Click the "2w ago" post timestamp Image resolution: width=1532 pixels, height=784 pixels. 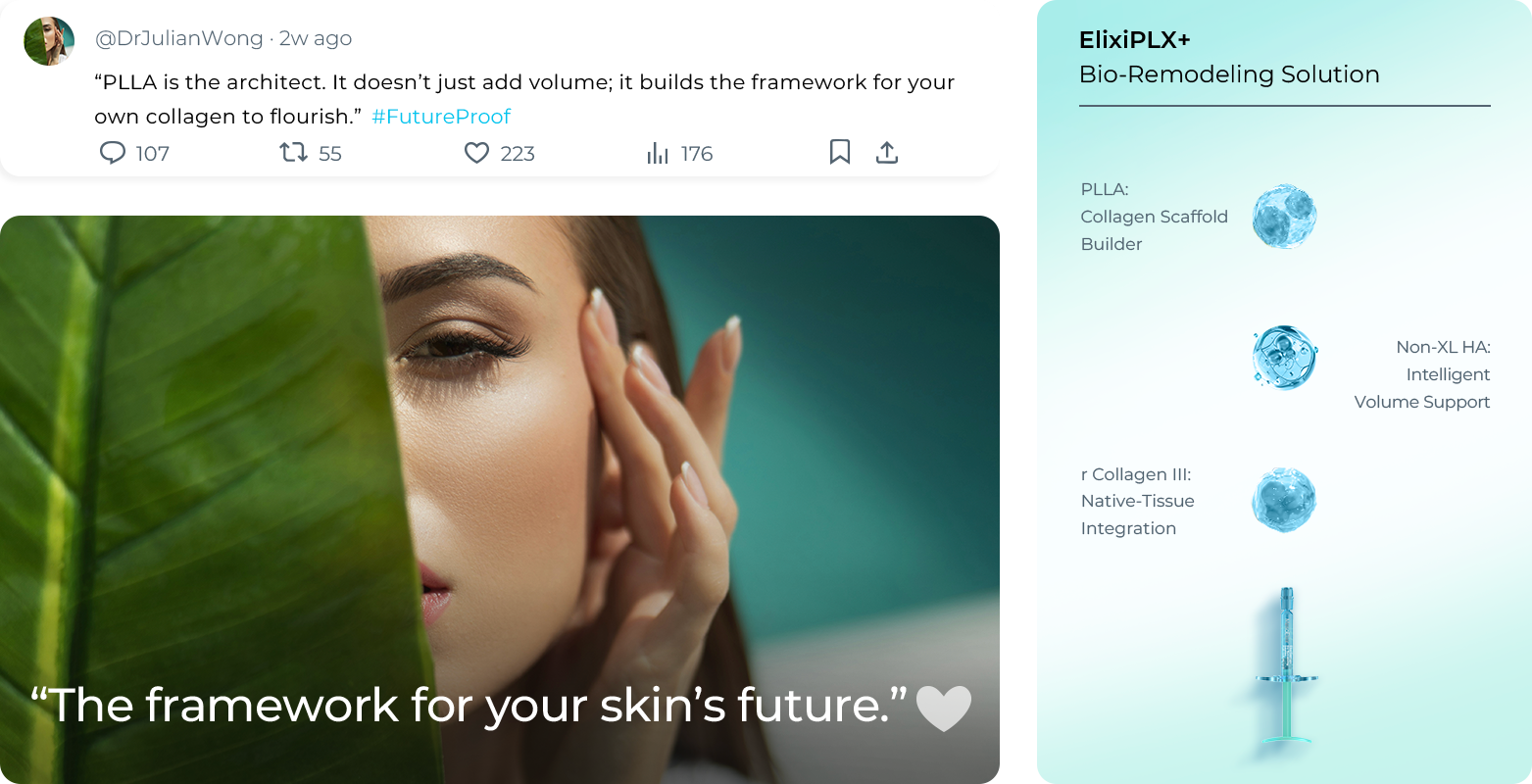click(316, 38)
